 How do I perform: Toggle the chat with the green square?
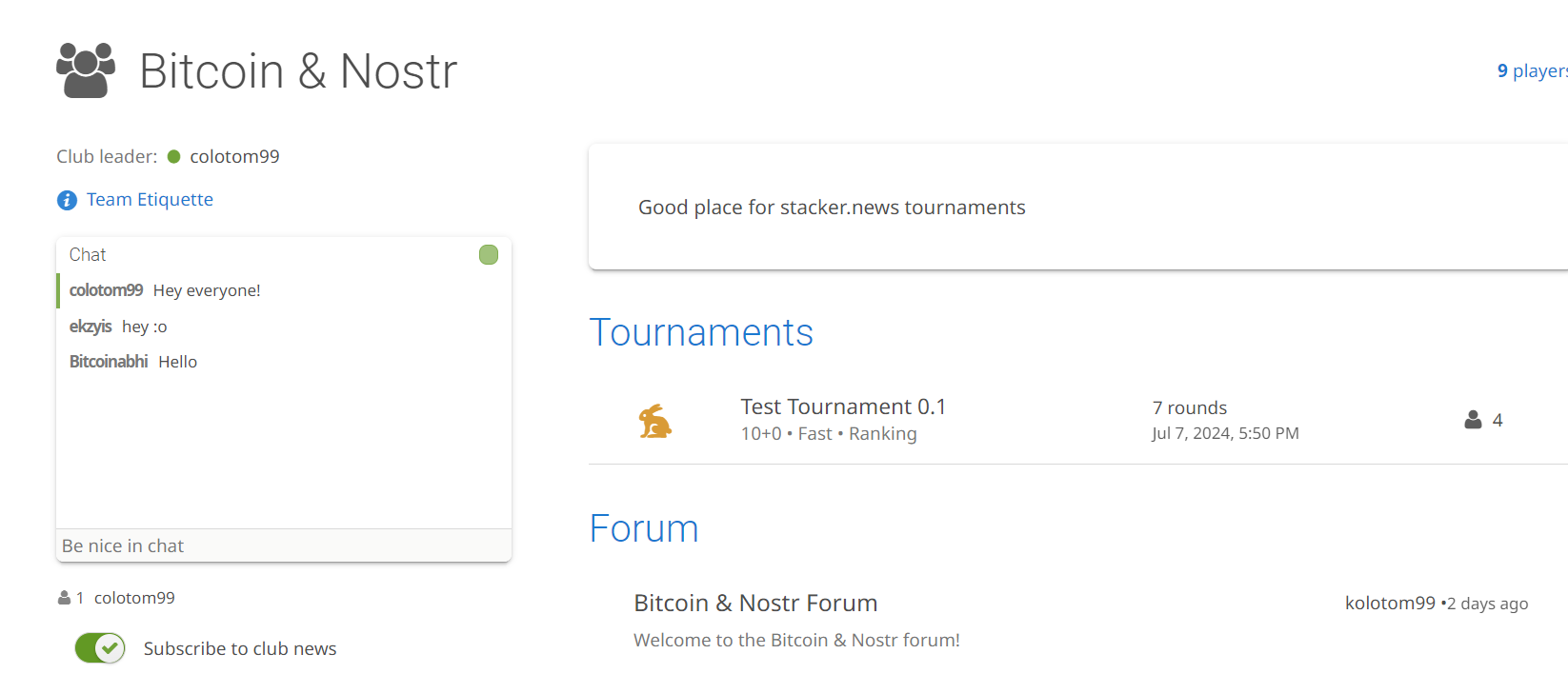489,255
